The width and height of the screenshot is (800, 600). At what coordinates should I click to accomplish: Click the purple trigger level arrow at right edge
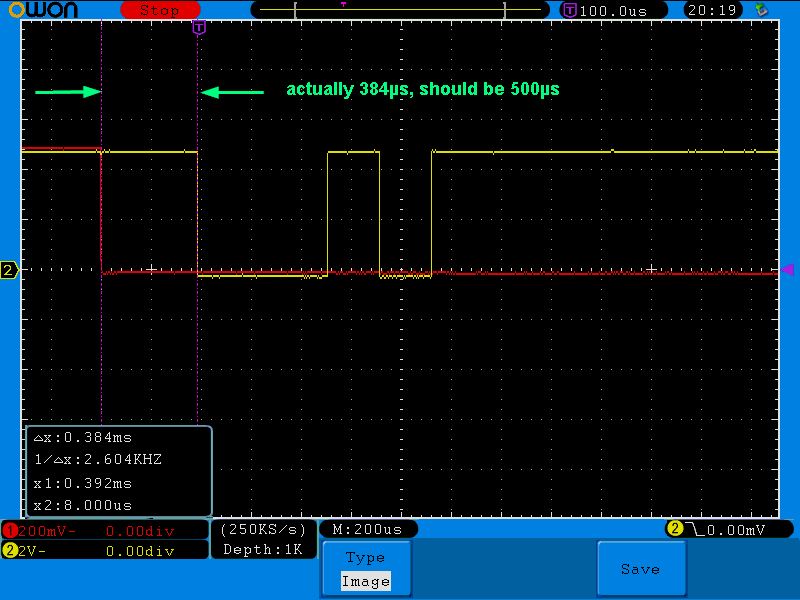(x=788, y=269)
